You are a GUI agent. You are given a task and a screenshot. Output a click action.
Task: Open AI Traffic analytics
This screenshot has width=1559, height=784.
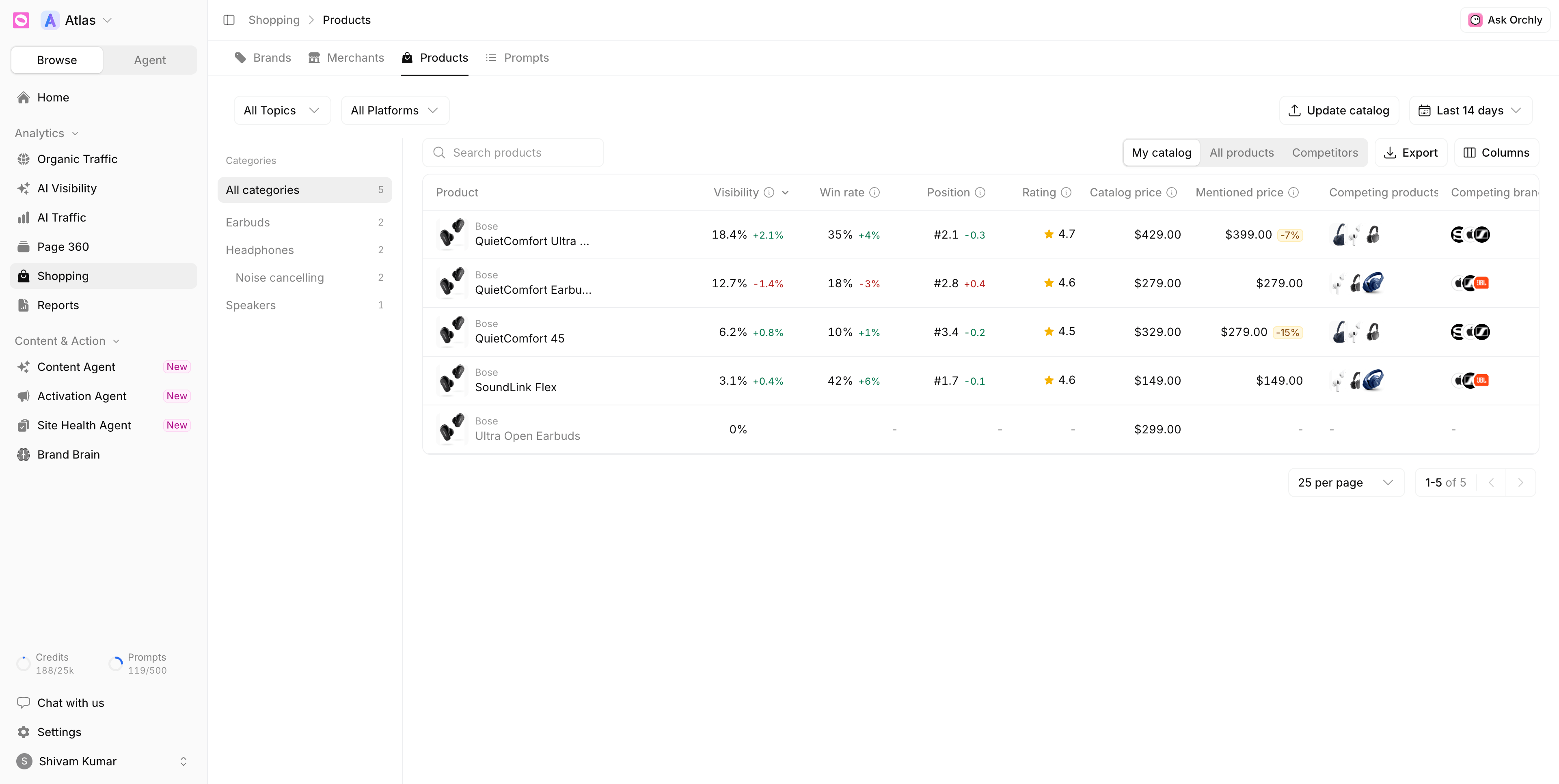click(x=104, y=218)
